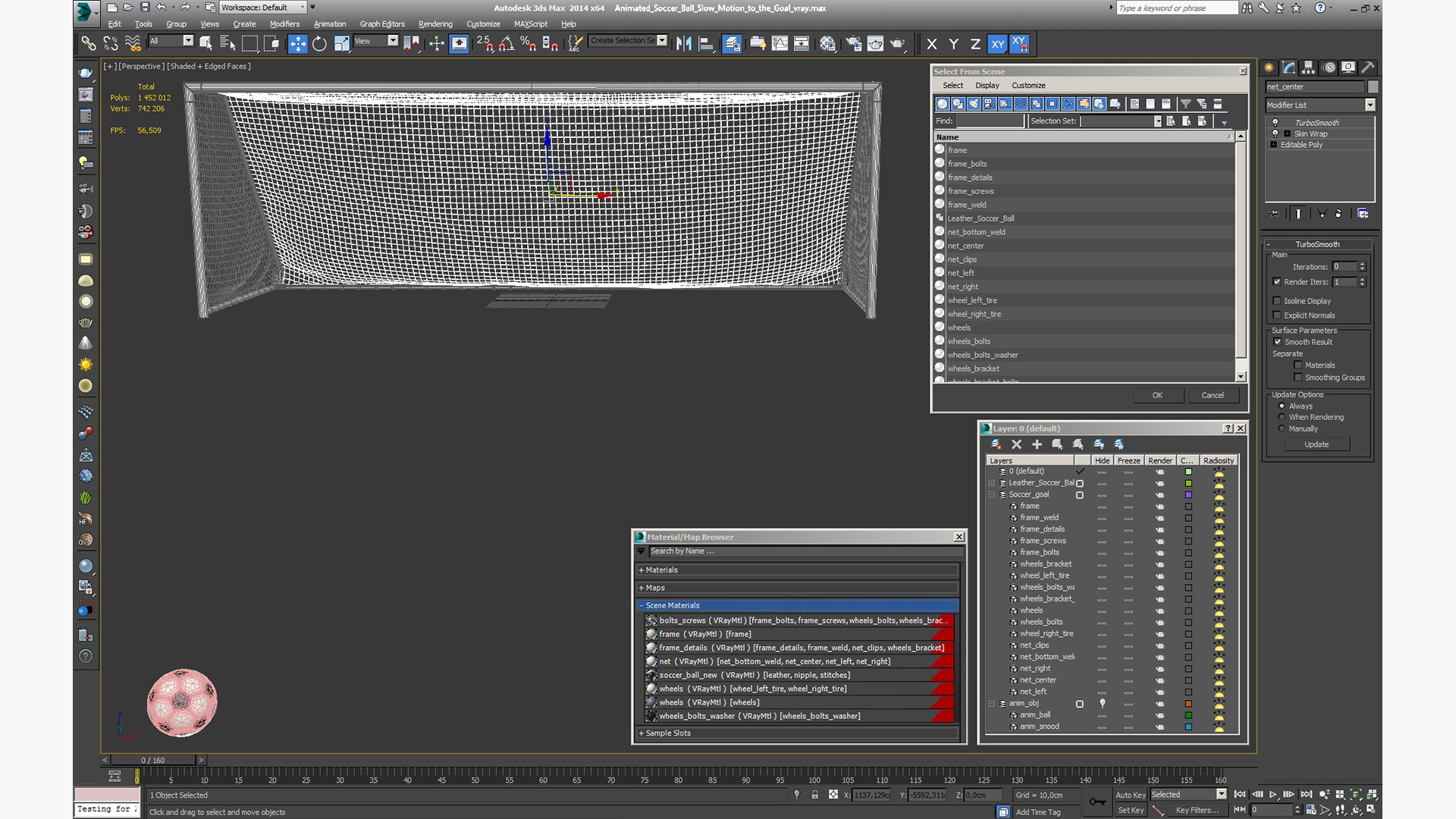Open the Graph Editors menu

pyautogui.click(x=382, y=24)
